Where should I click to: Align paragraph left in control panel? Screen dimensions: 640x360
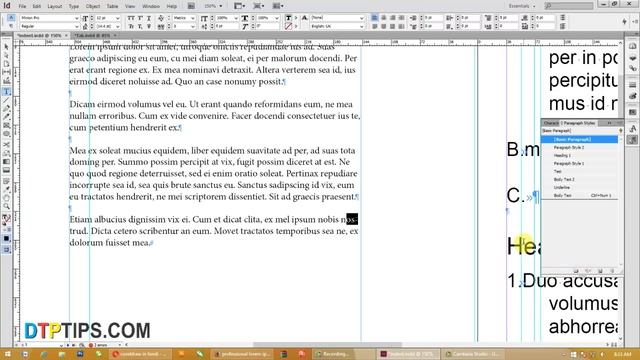point(375,18)
